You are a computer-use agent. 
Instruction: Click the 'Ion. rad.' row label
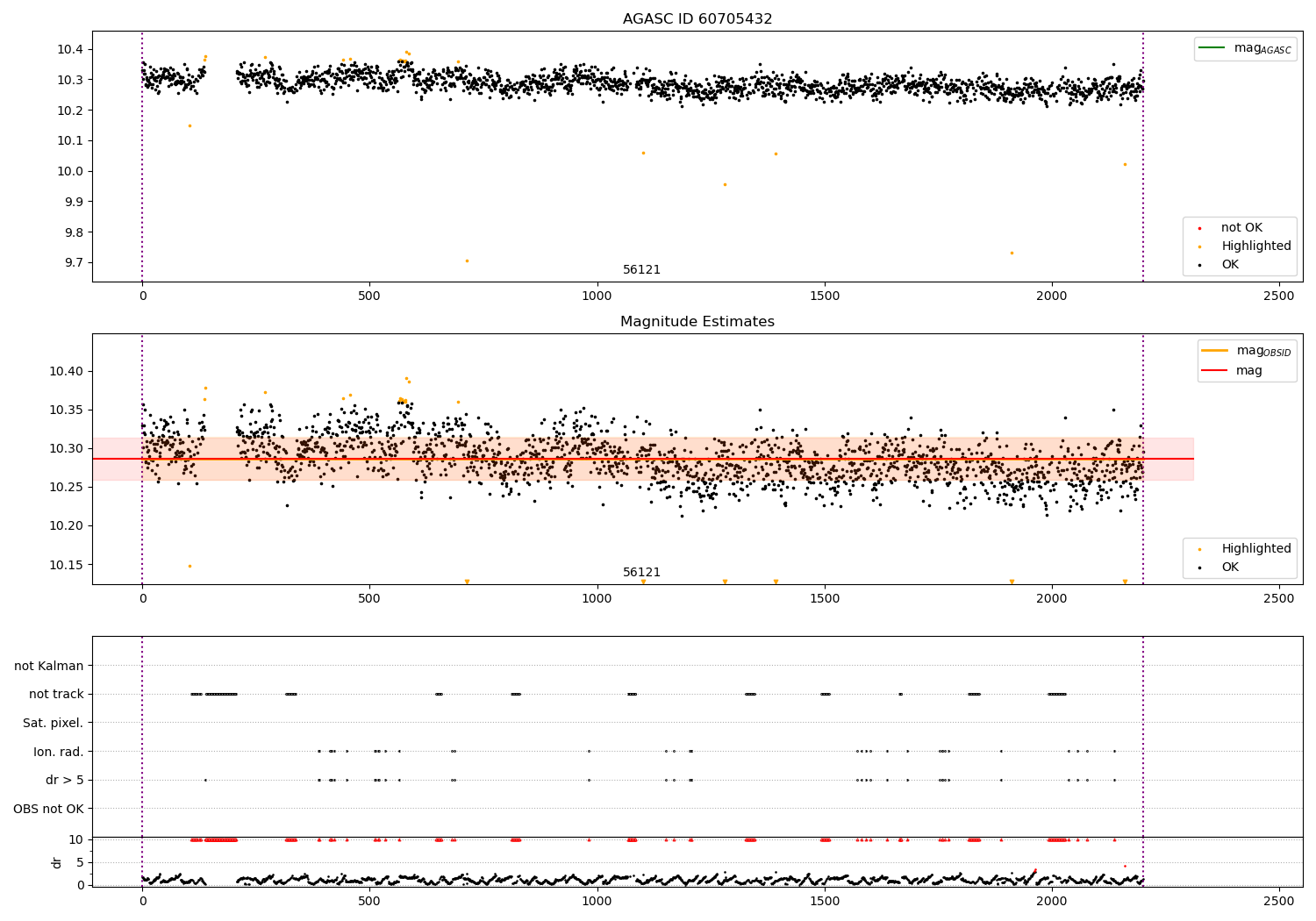click(x=59, y=752)
